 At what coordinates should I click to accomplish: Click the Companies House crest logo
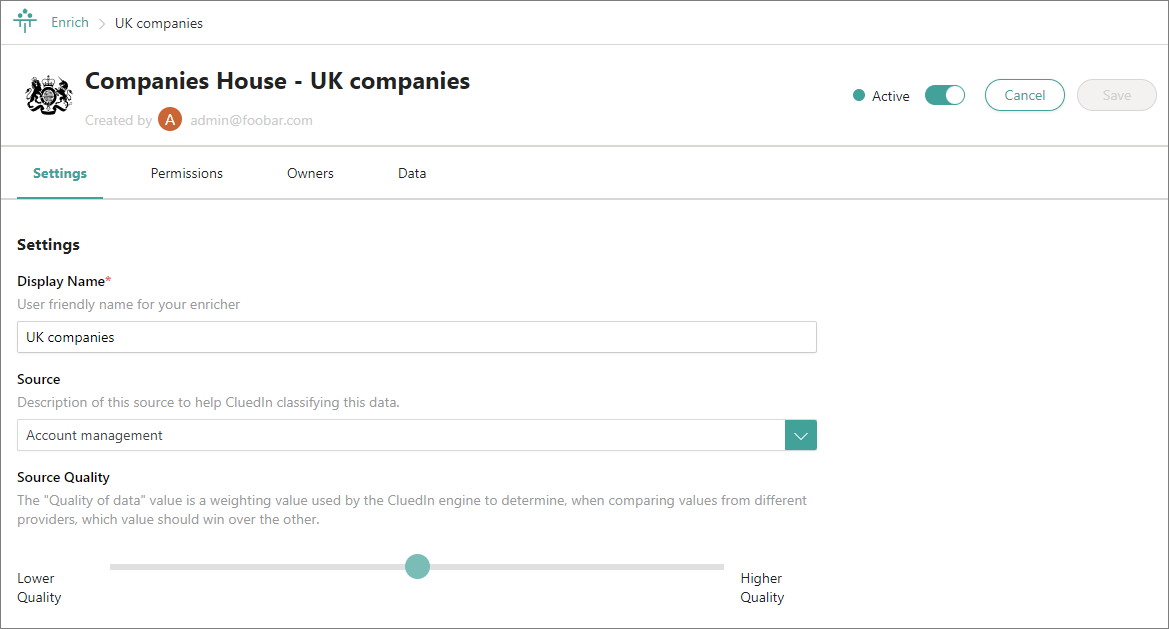pyautogui.click(x=48, y=96)
